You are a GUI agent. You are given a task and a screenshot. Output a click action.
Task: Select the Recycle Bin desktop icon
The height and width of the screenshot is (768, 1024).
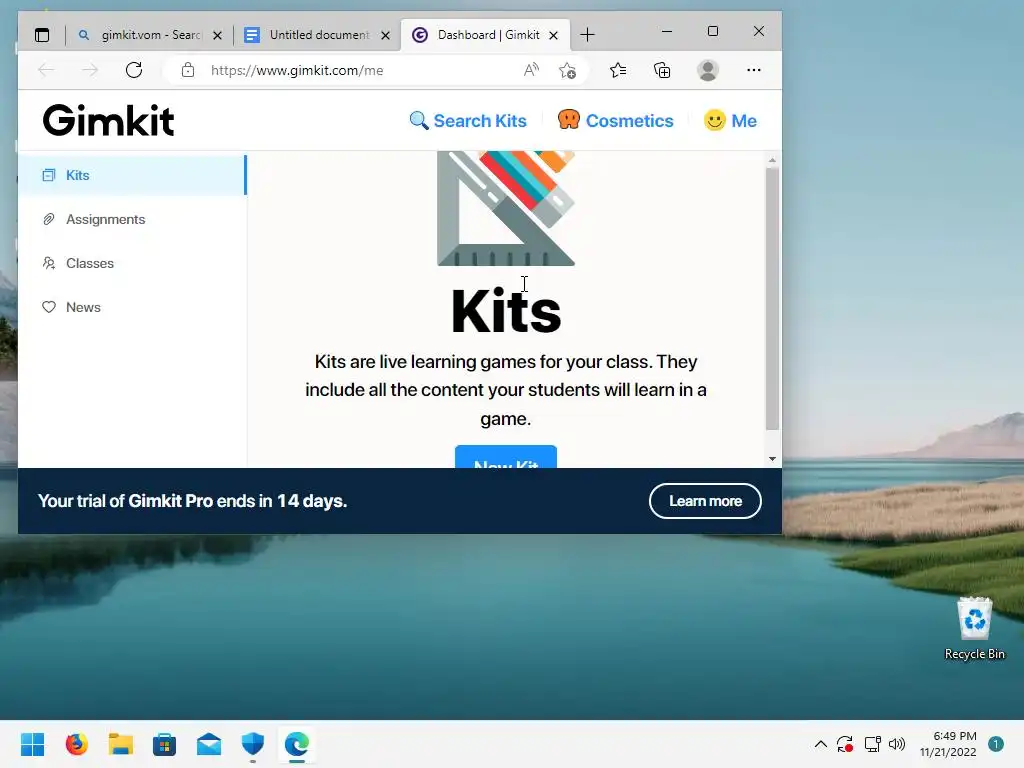975,628
